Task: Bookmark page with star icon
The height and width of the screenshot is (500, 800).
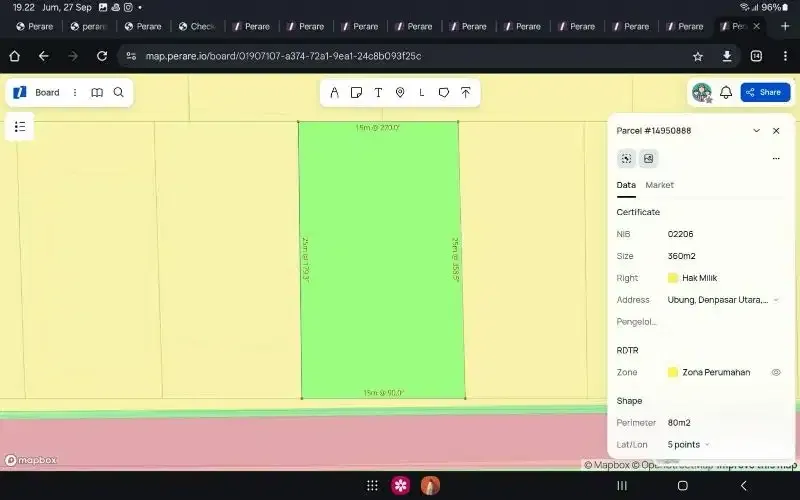Action: pyautogui.click(x=698, y=56)
